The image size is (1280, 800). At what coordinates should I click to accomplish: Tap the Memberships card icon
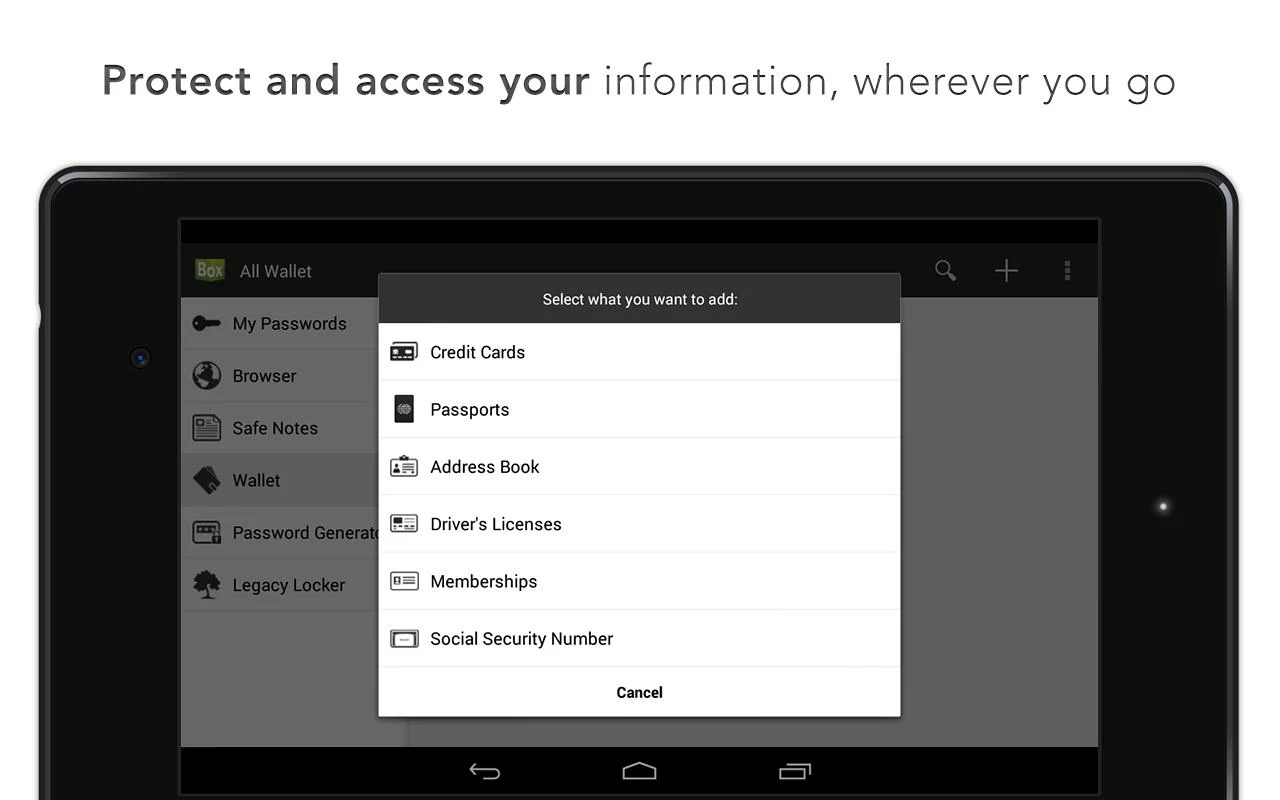pos(404,581)
